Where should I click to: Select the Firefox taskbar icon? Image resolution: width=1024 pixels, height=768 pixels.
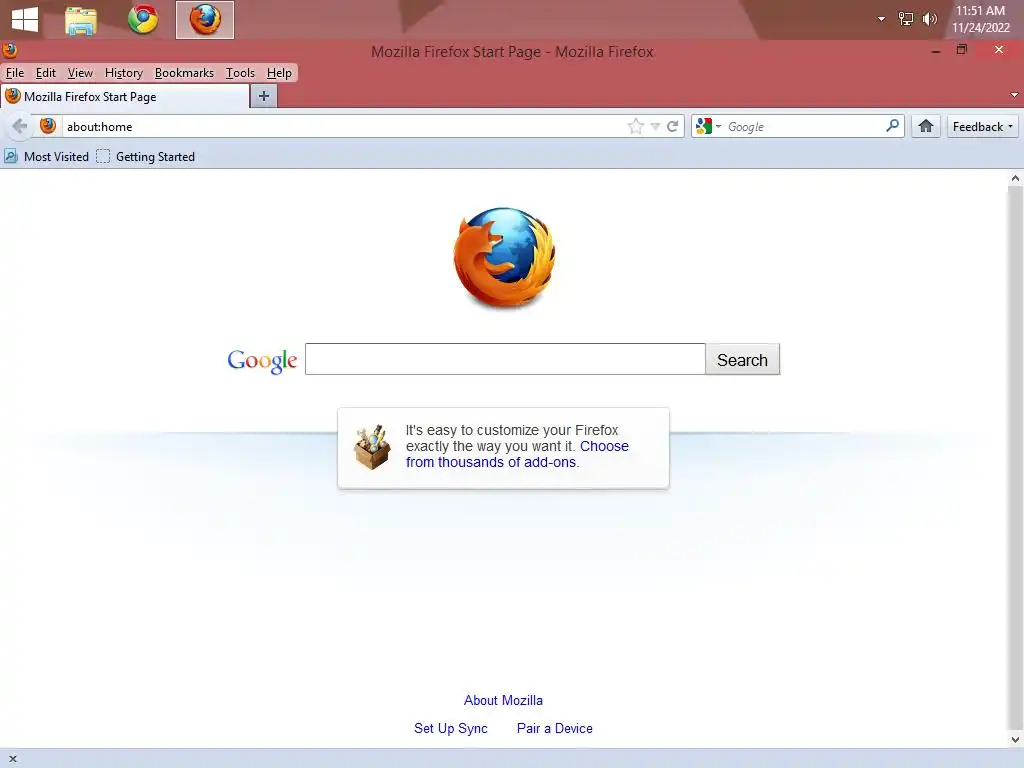[205, 20]
